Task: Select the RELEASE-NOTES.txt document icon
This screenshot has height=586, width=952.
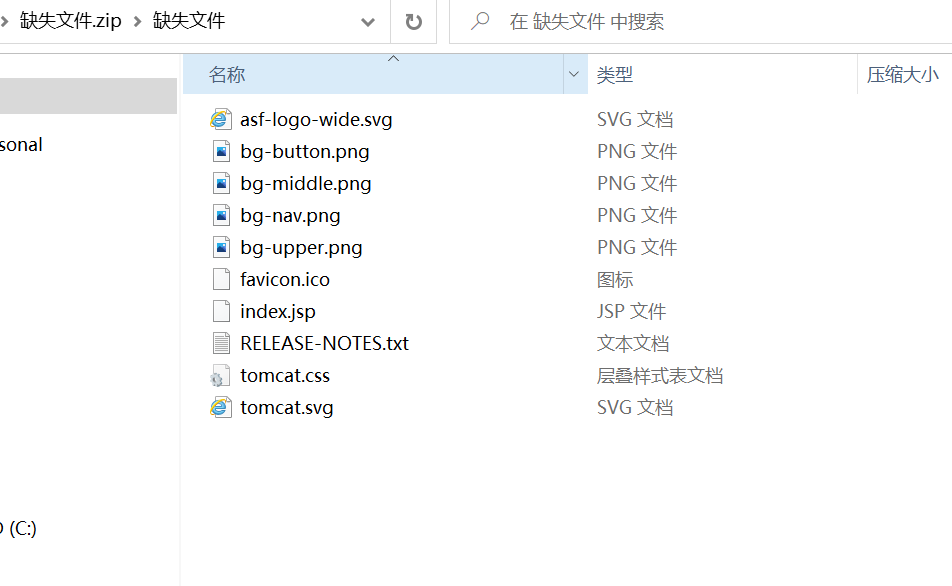Action: (x=221, y=343)
